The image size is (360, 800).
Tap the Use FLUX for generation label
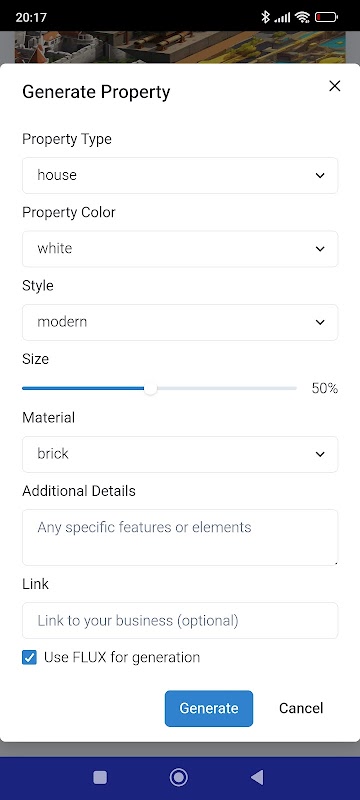(122, 657)
